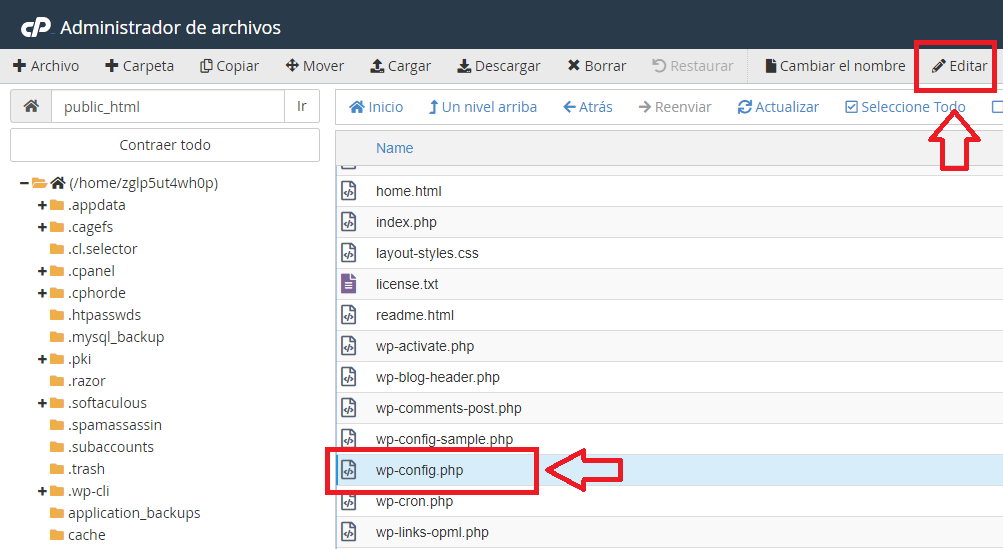
Task: Expand the .cagefs folder
Action: pos(42,227)
